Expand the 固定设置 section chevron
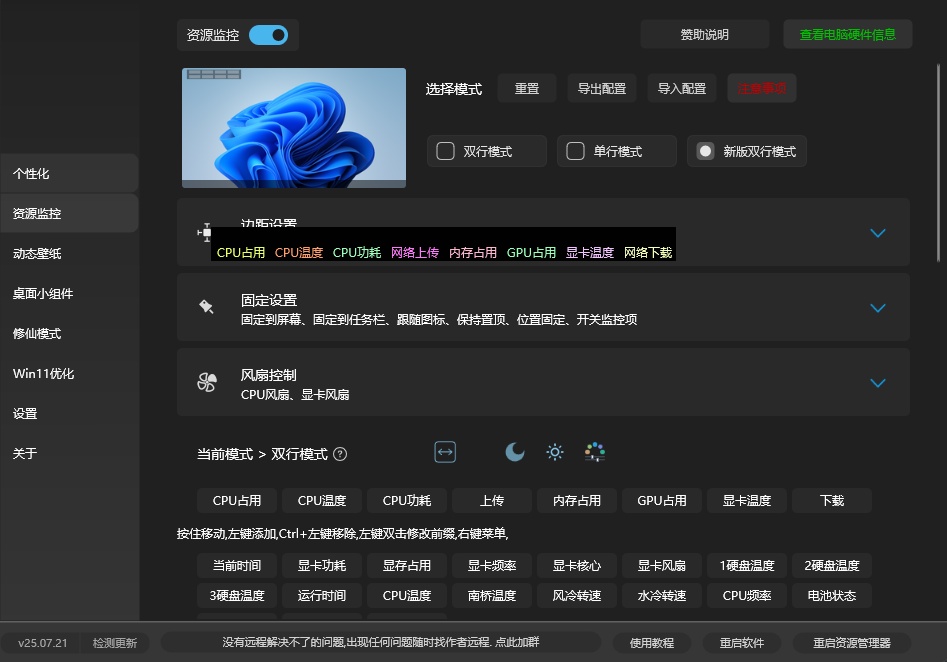The width and height of the screenshot is (947, 662). coord(878,308)
